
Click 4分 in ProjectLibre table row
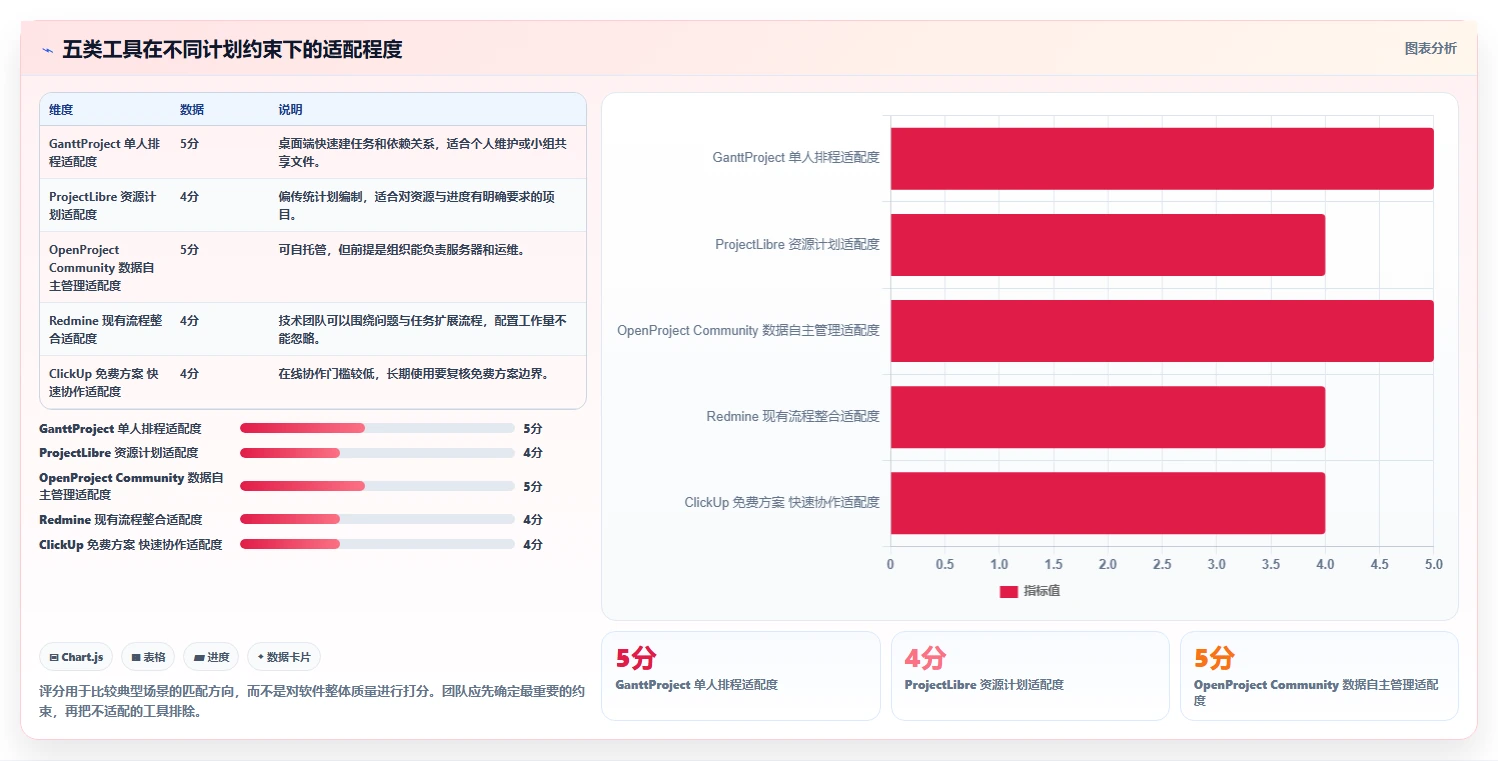point(189,197)
